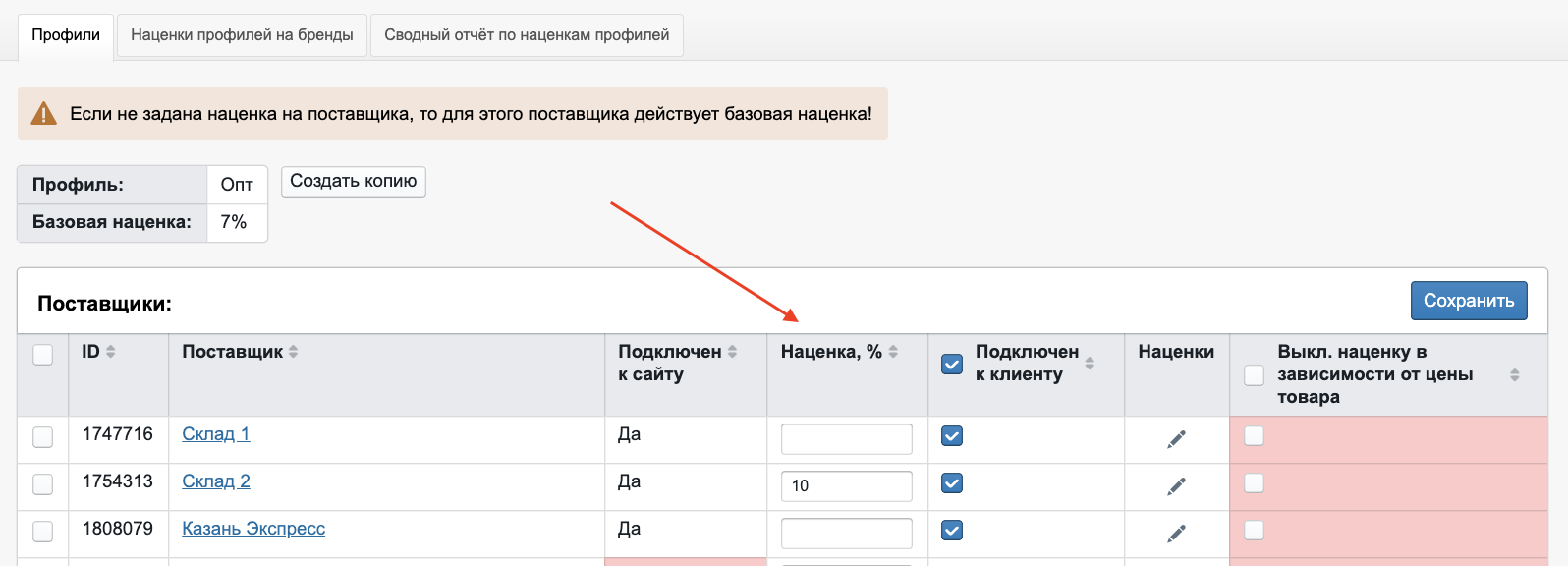Sort by Наценка, % column arrows
The width and height of the screenshot is (1568, 566).
(893, 352)
